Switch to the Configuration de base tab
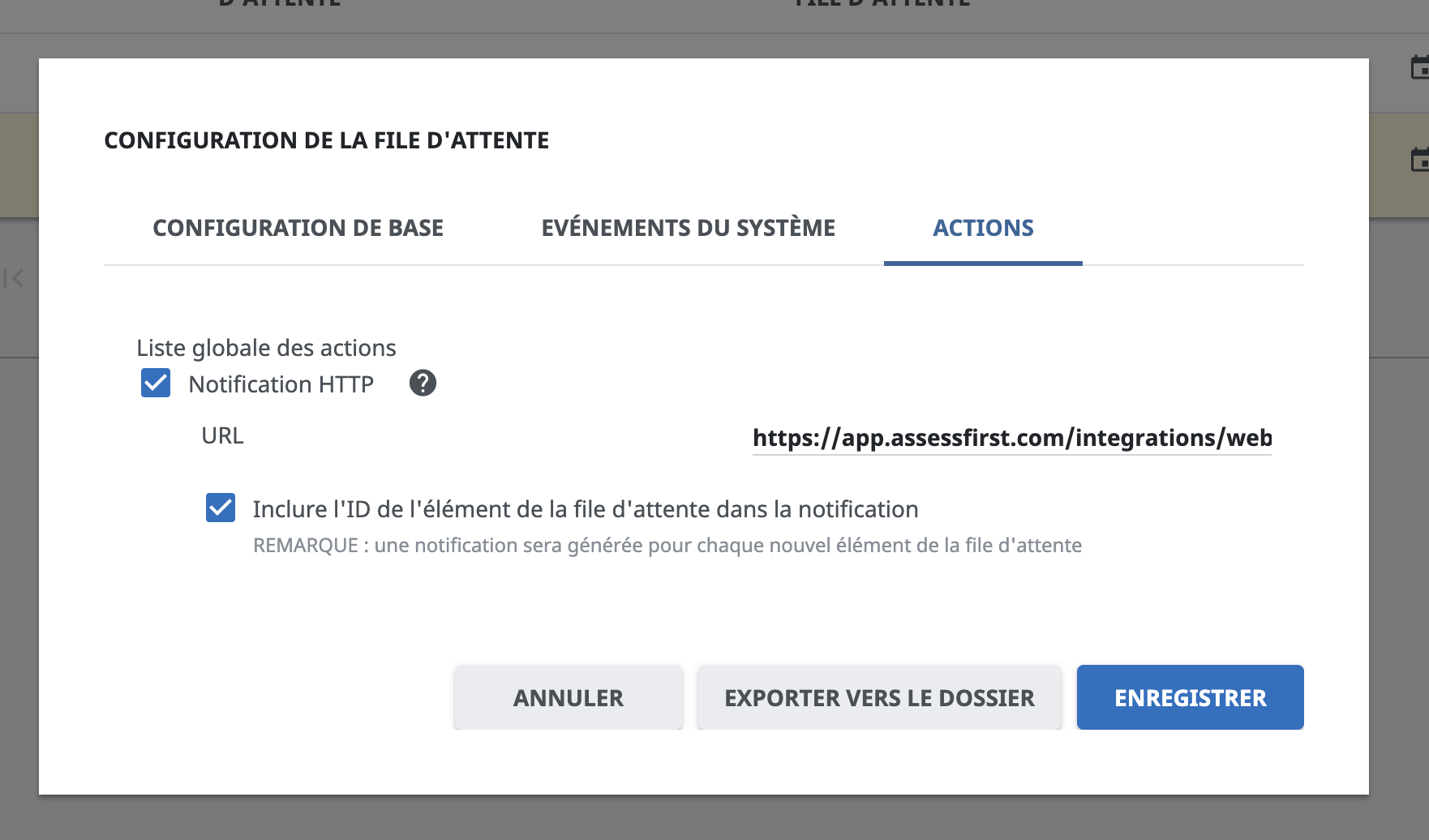The height and width of the screenshot is (840, 1429). tap(297, 228)
